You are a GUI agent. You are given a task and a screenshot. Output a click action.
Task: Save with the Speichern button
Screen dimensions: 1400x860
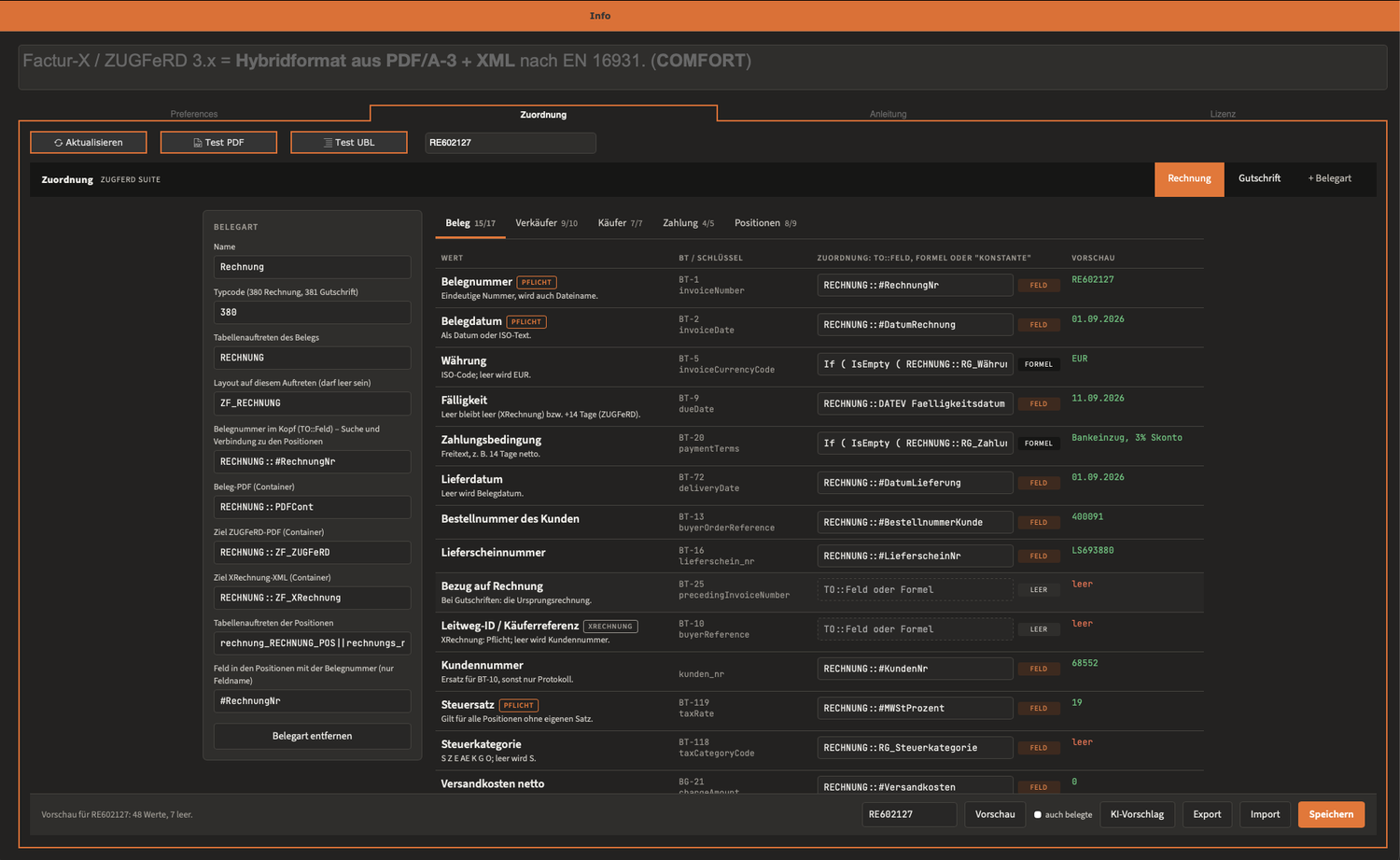(x=1331, y=814)
